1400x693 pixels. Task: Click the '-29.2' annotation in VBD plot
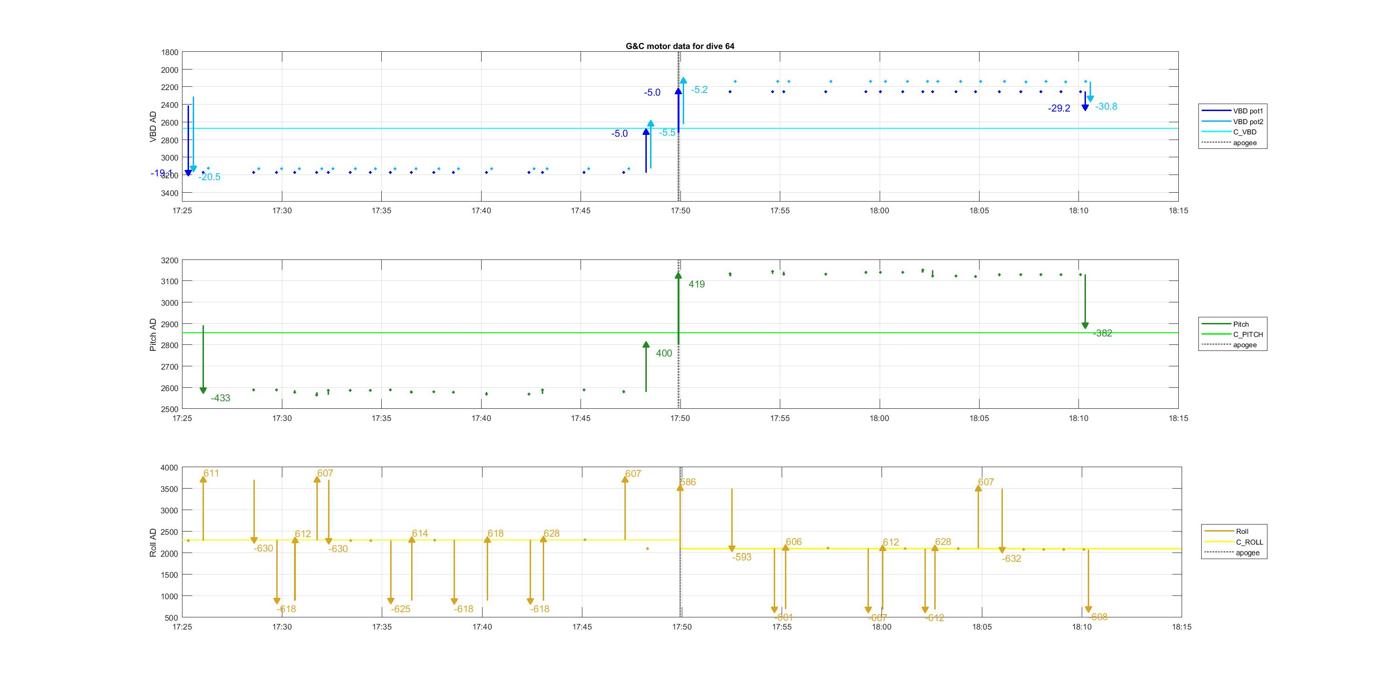pyautogui.click(x=1059, y=108)
